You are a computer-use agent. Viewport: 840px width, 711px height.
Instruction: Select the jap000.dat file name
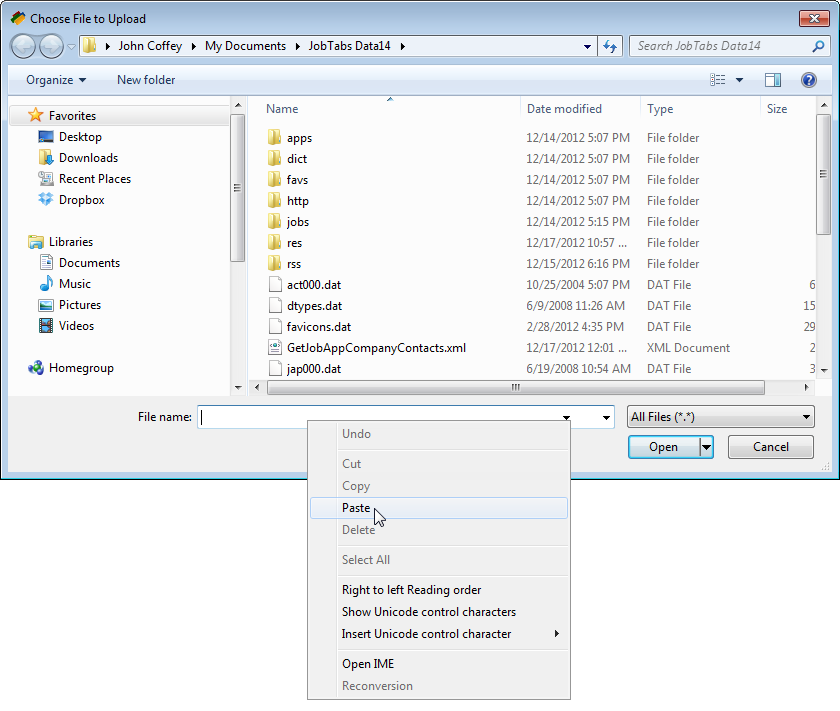(x=314, y=369)
